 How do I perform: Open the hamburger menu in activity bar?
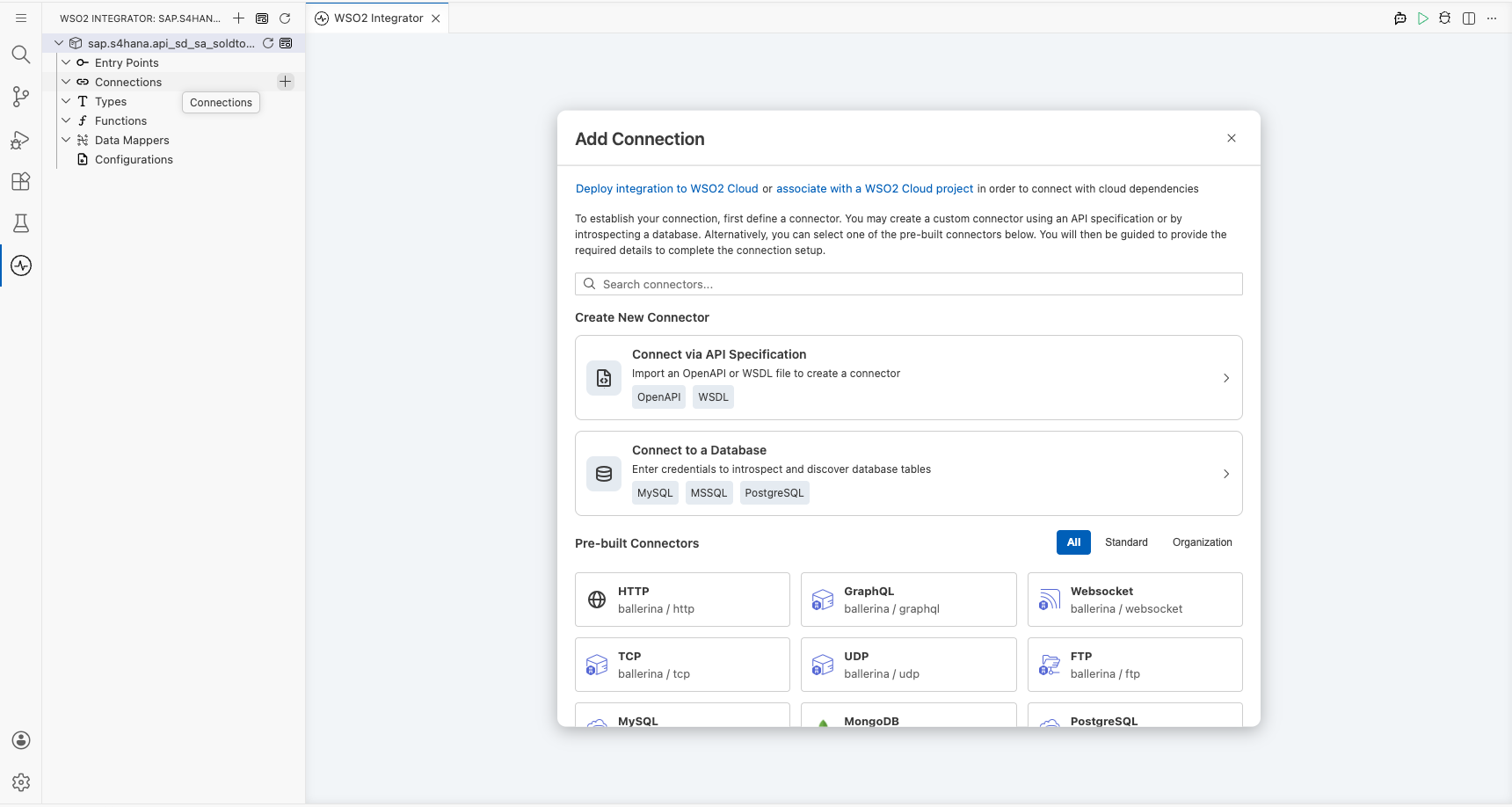click(x=21, y=18)
